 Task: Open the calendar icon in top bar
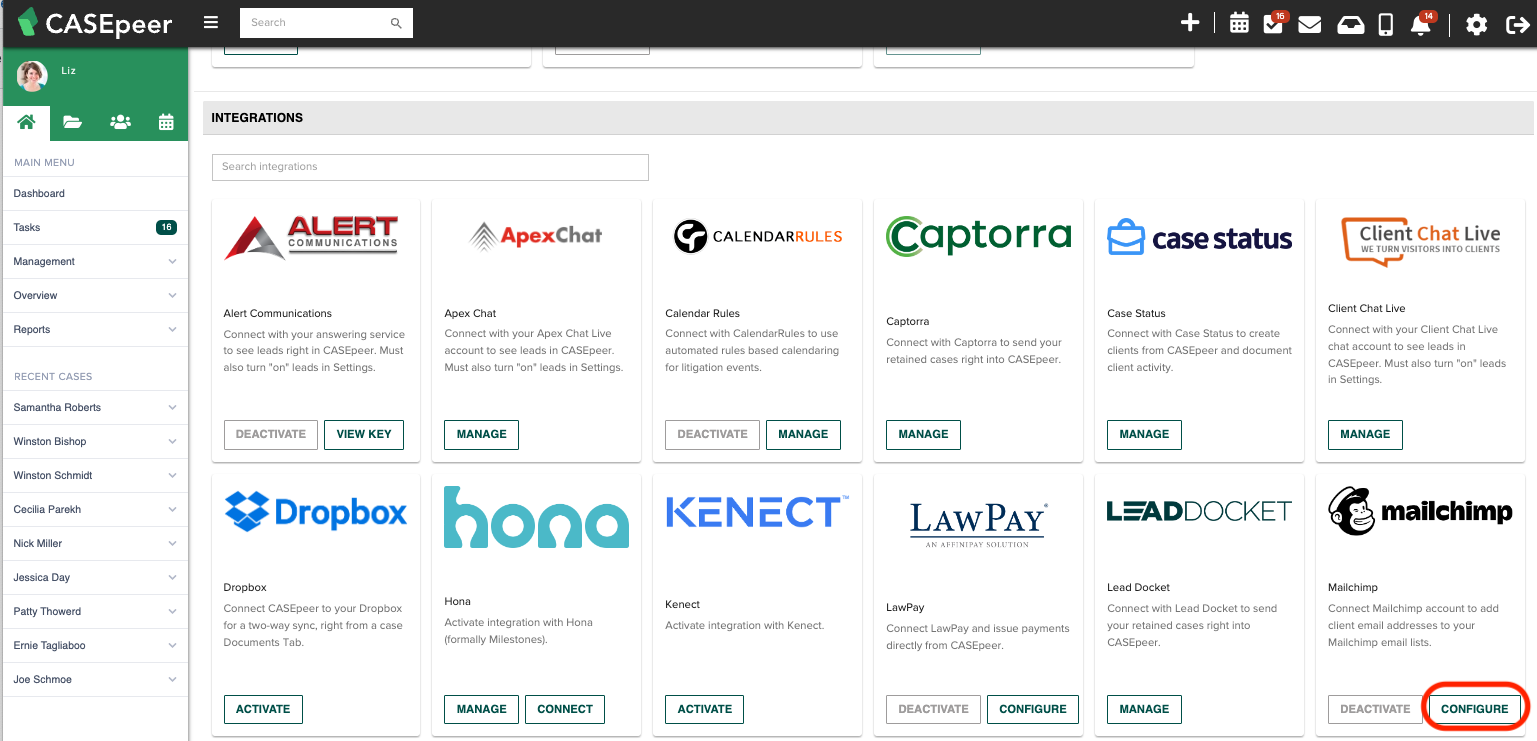pos(1239,23)
